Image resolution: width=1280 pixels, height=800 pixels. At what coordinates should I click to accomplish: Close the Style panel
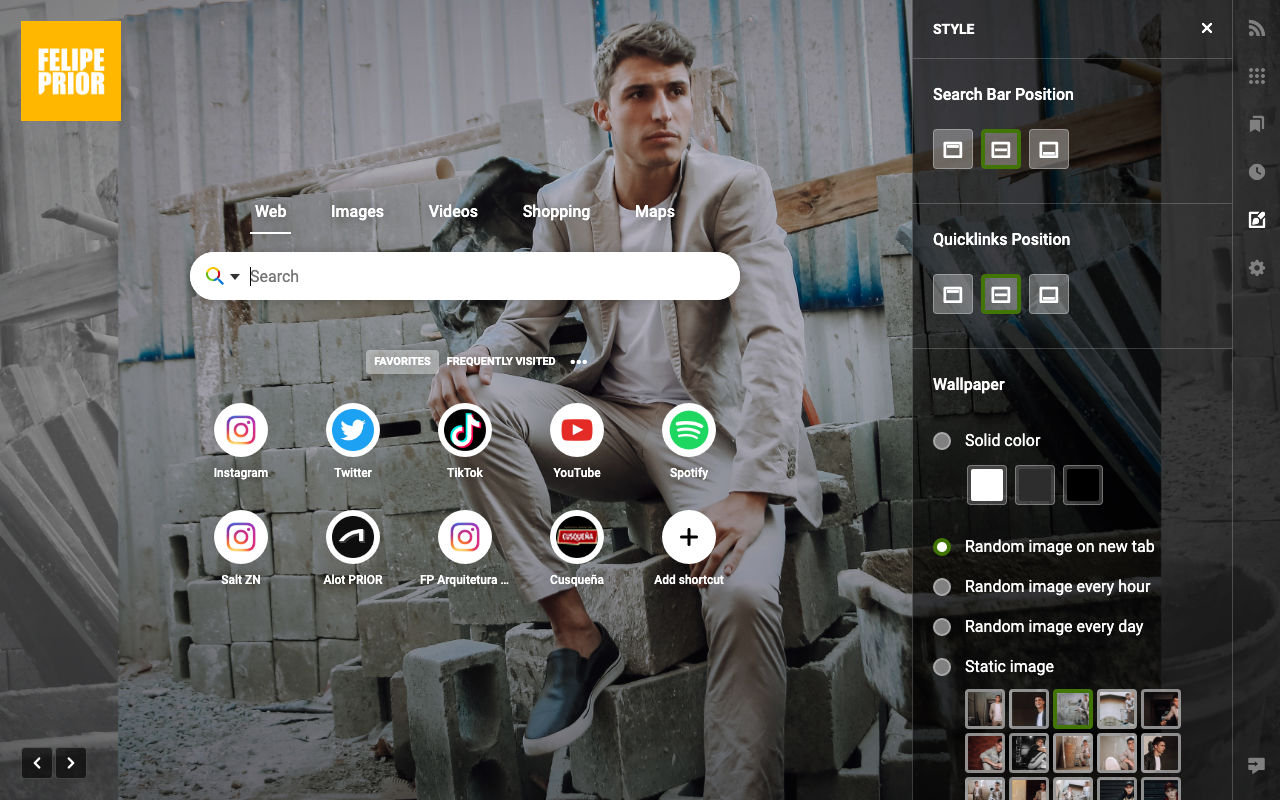pos(1207,28)
